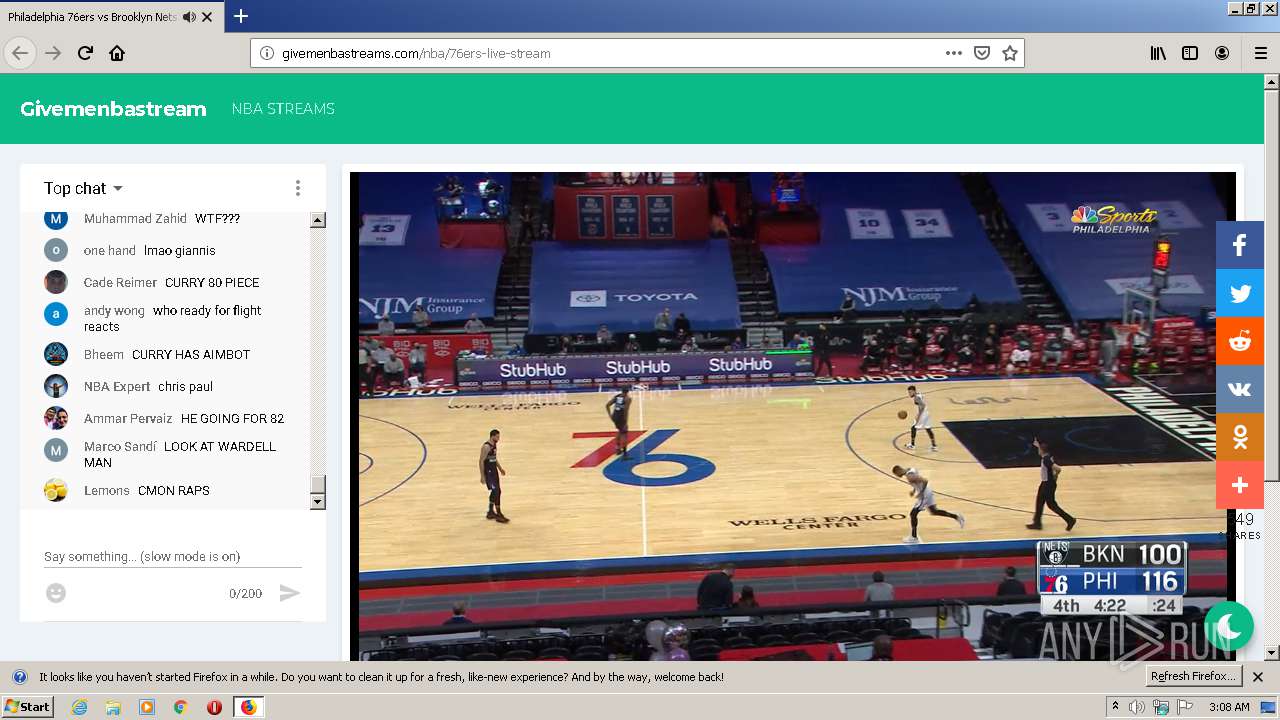
Task: Click the system tray volume icon
Action: click(x=1137, y=707)
